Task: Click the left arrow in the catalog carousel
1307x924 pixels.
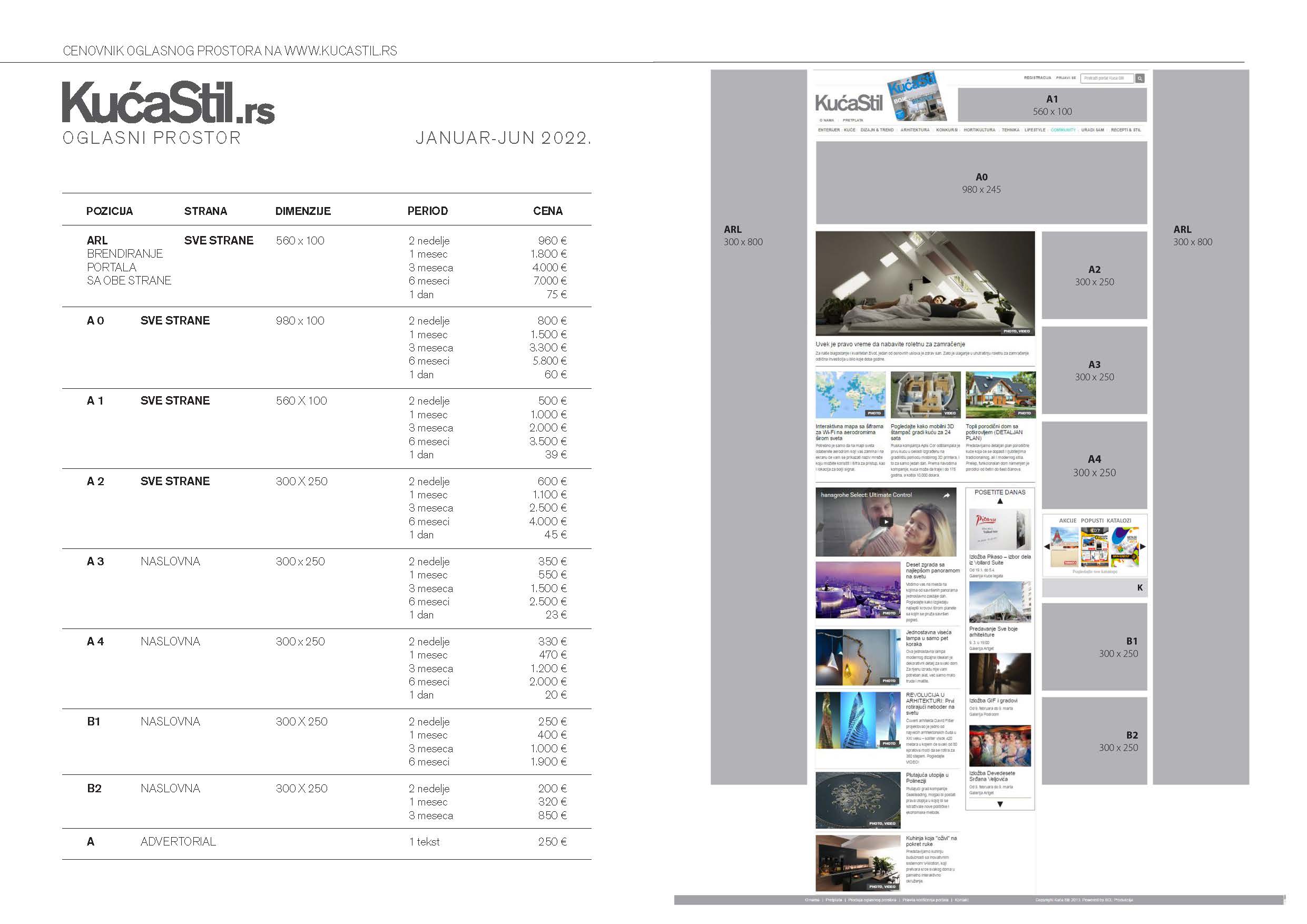Action: pyautogui.click(x=1046, y=547)
